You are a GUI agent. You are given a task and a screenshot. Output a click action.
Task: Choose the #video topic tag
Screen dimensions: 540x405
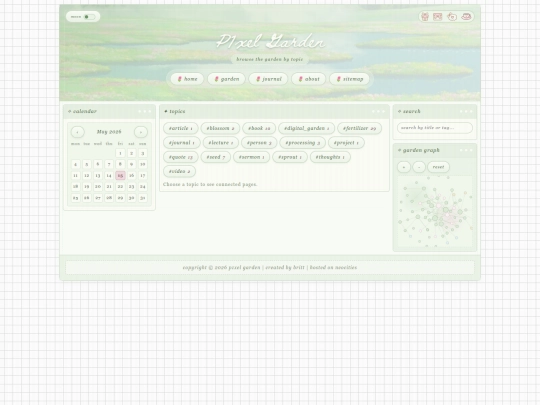pyautogui.click(x=179, y=171)
